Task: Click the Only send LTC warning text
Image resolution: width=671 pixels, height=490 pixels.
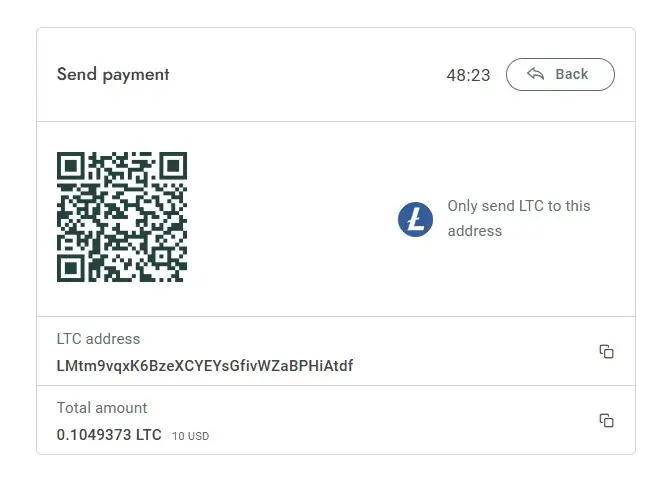Action: 519,218
